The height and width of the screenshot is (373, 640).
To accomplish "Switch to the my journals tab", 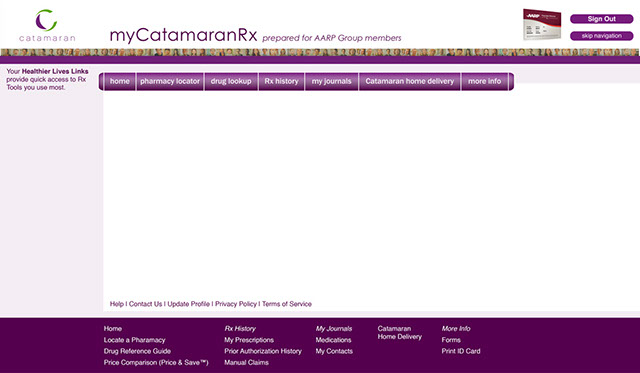I will click(331, 81).
